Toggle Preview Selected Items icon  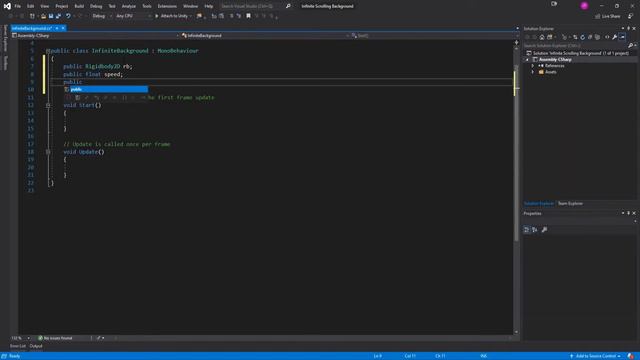622,37
